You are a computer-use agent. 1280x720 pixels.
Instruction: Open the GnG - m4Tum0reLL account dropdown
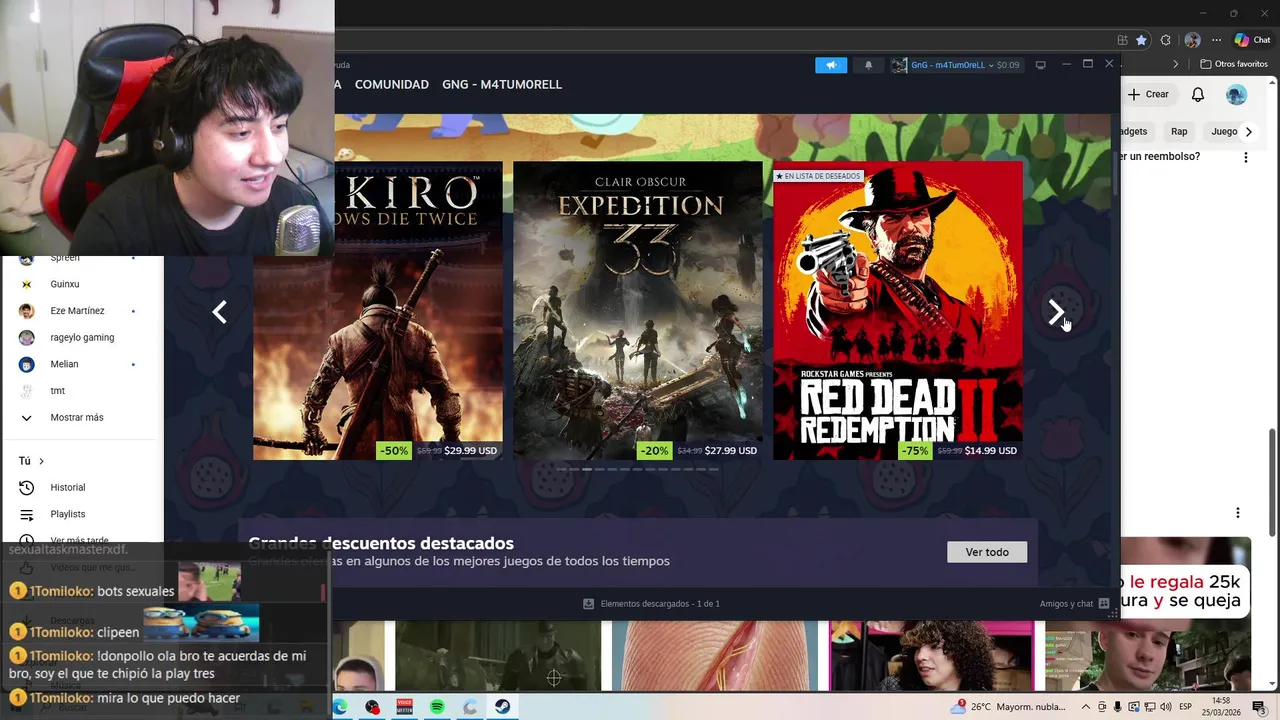click(955, 65)
